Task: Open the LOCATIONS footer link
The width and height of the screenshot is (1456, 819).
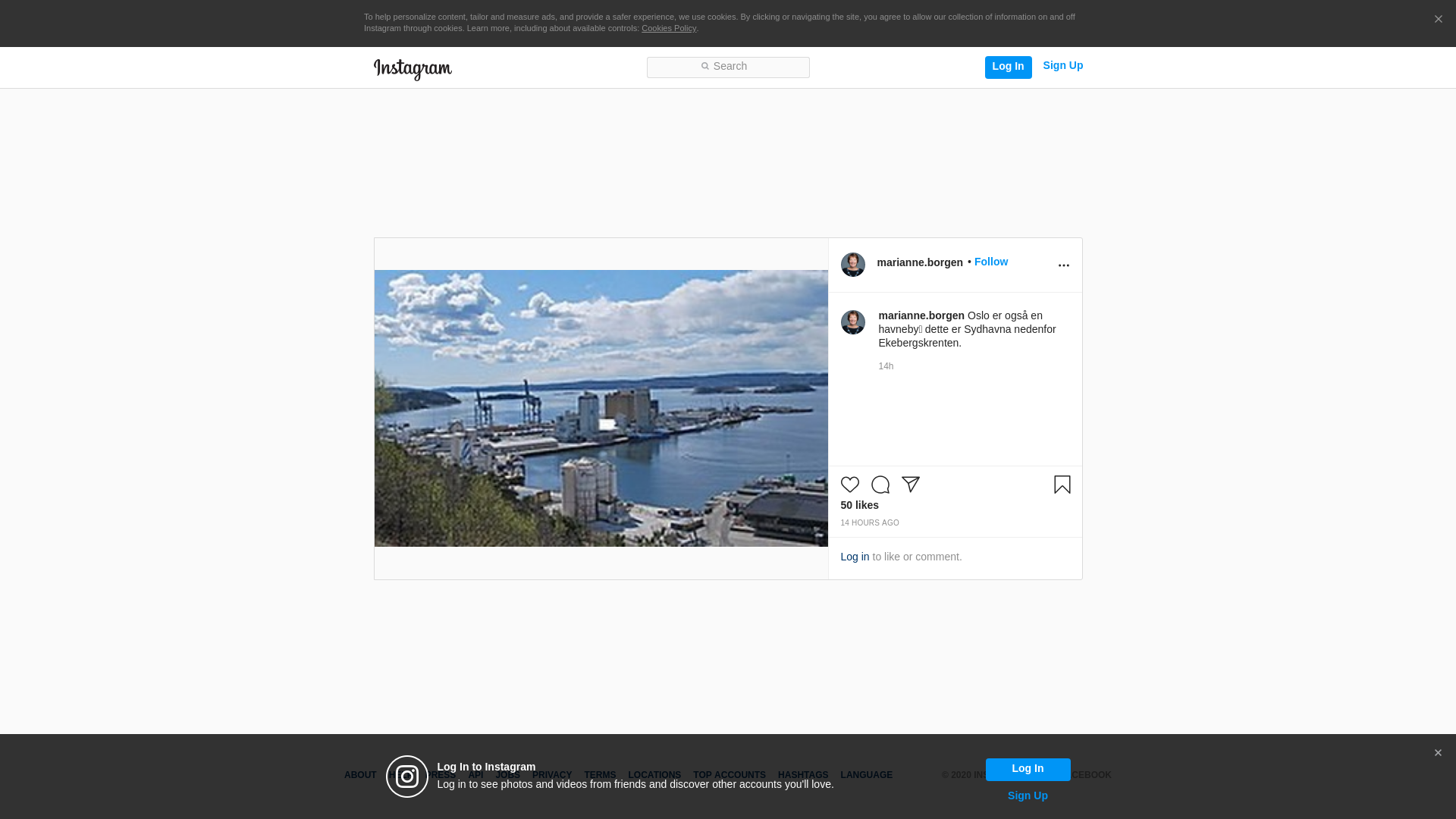Action: click(x=654, y=775)
